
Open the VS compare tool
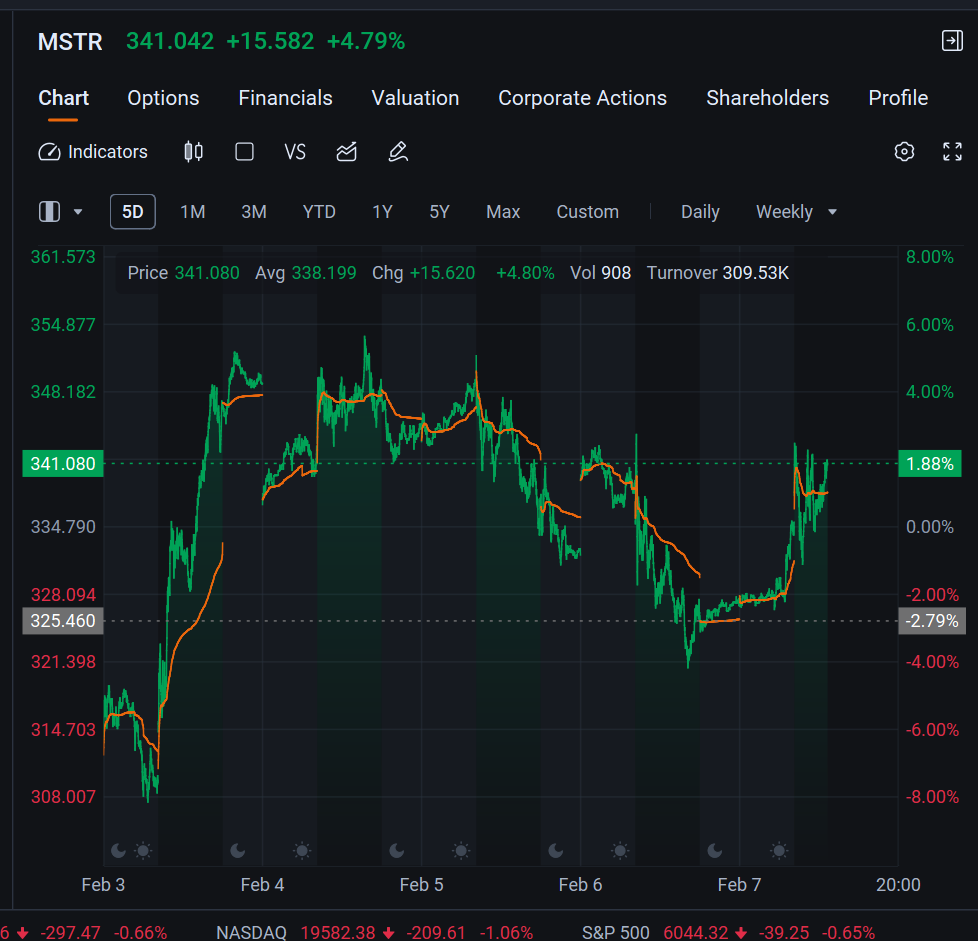click(295, 152)
